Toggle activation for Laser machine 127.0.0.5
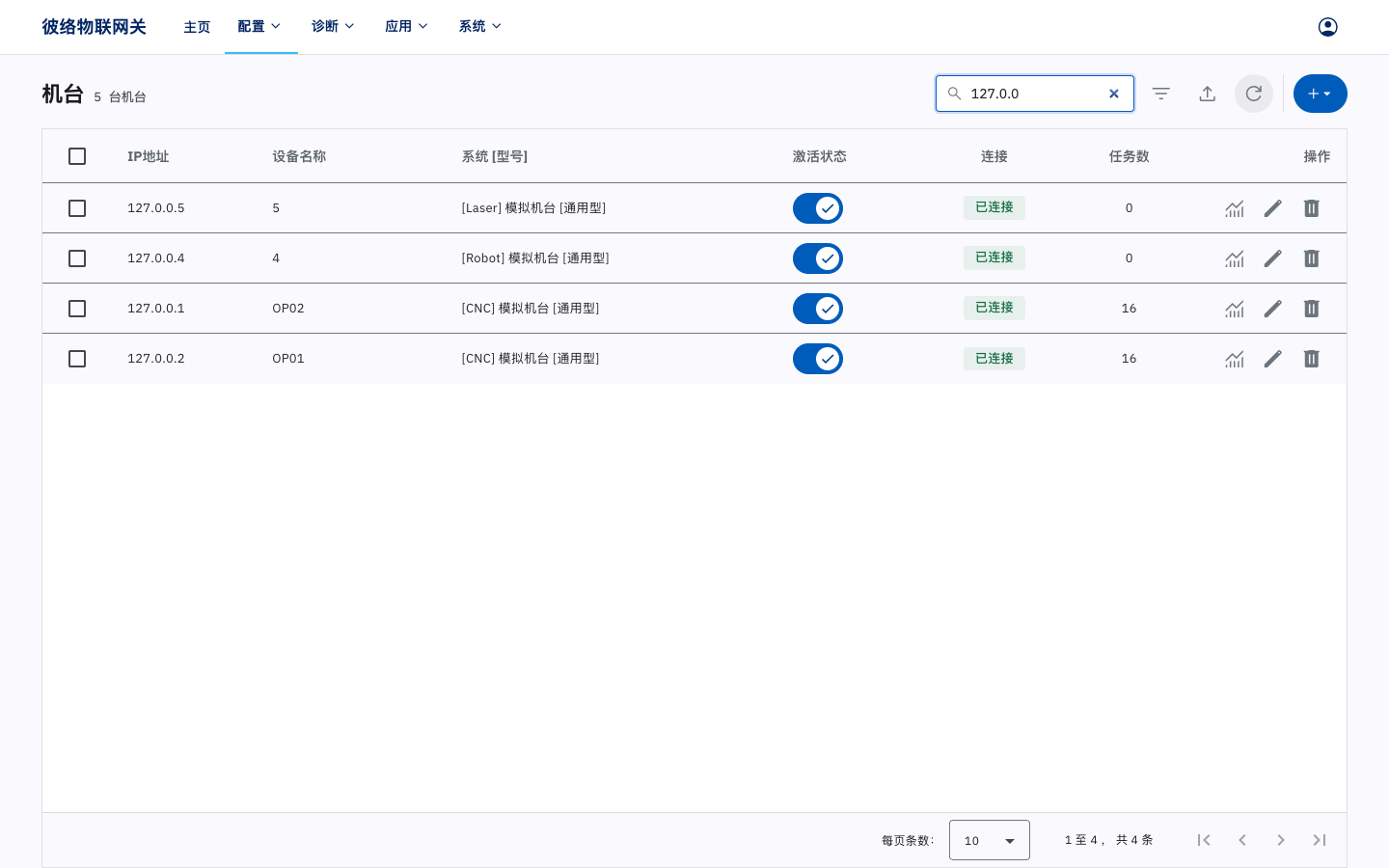 (818, 208)
